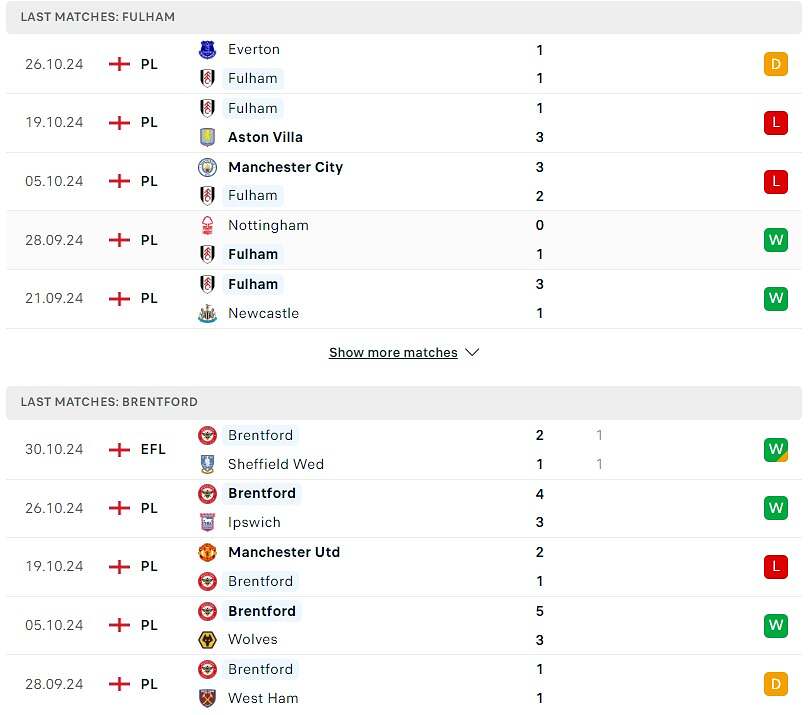The width and height of the screenshot is (808, 715).
Task: Click the win badge for Ipswich match
Action: (775, 508)
